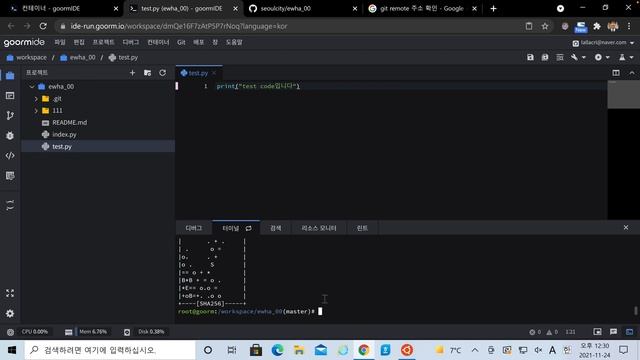The image size is (640, 360).
Task: Toggle fullscreen with the expand arrows icon
Action: (x=10, y=293)
